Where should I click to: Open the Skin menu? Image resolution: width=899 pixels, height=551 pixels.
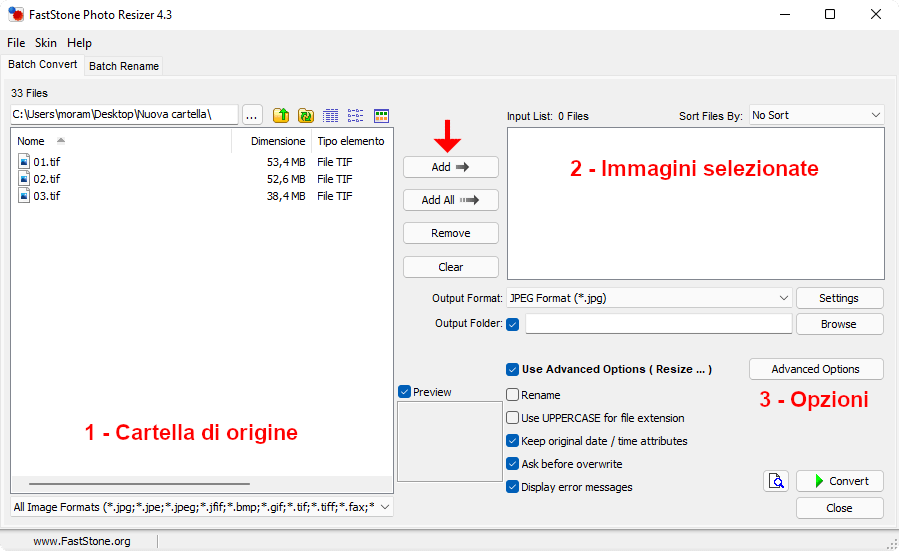pyautogui.click(x=45, y=42)
